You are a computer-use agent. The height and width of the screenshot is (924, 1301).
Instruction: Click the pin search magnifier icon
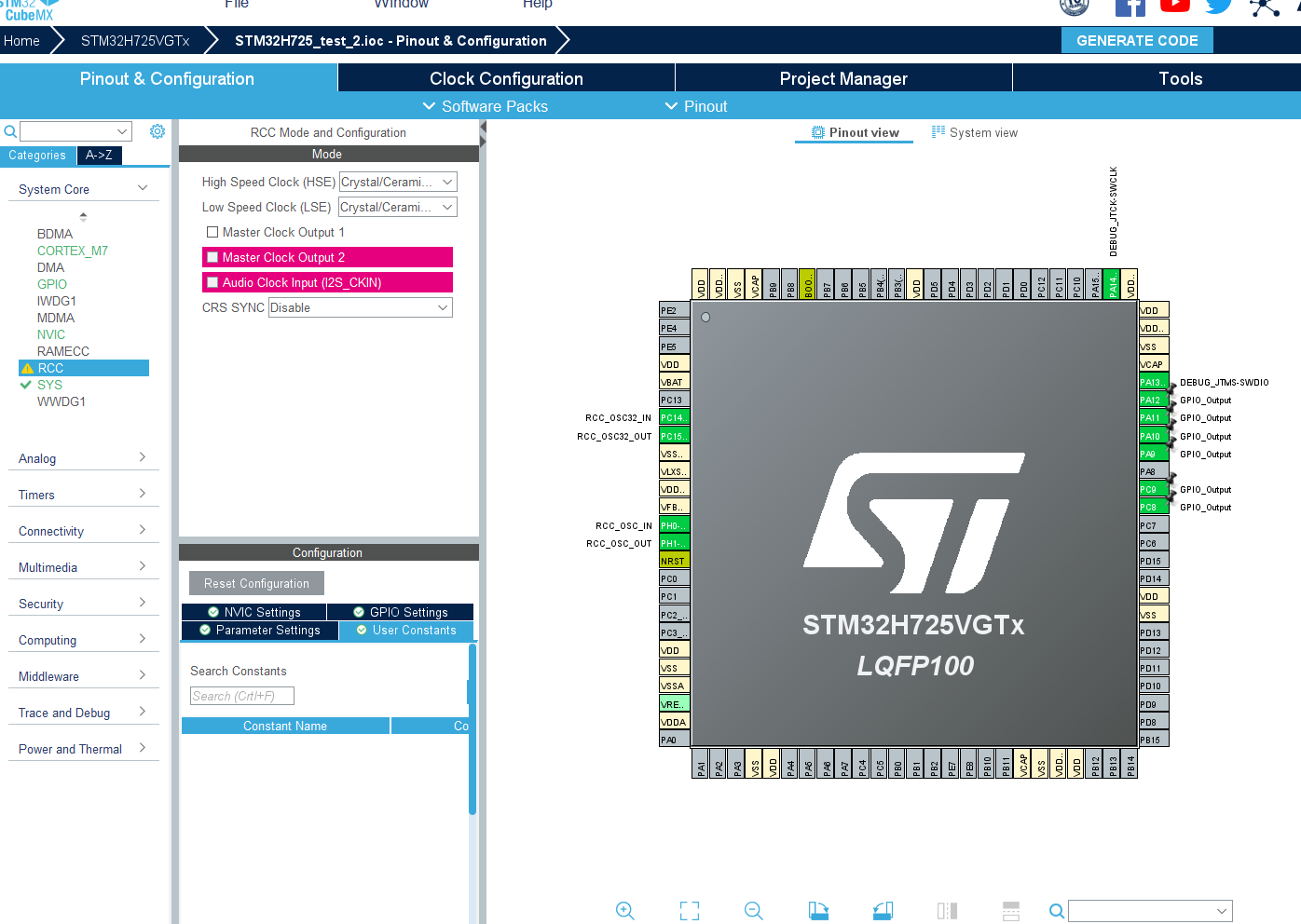tap(1056, 911)
